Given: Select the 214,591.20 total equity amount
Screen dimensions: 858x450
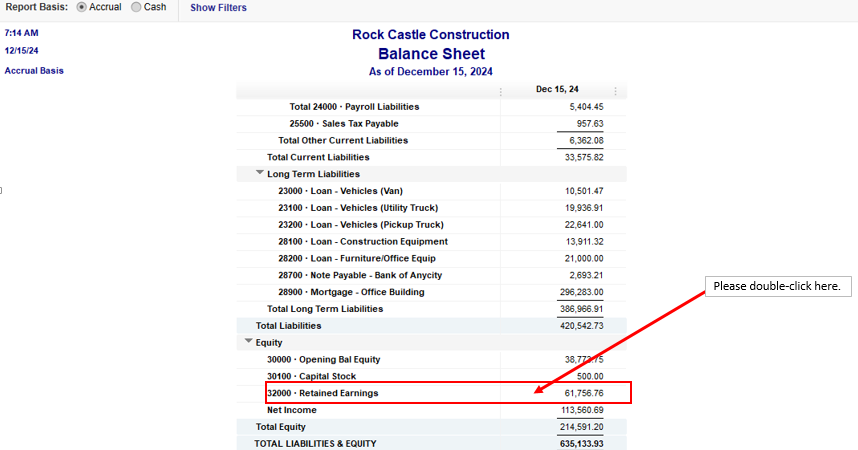Looking at the screenshot, I should (582, 427).
